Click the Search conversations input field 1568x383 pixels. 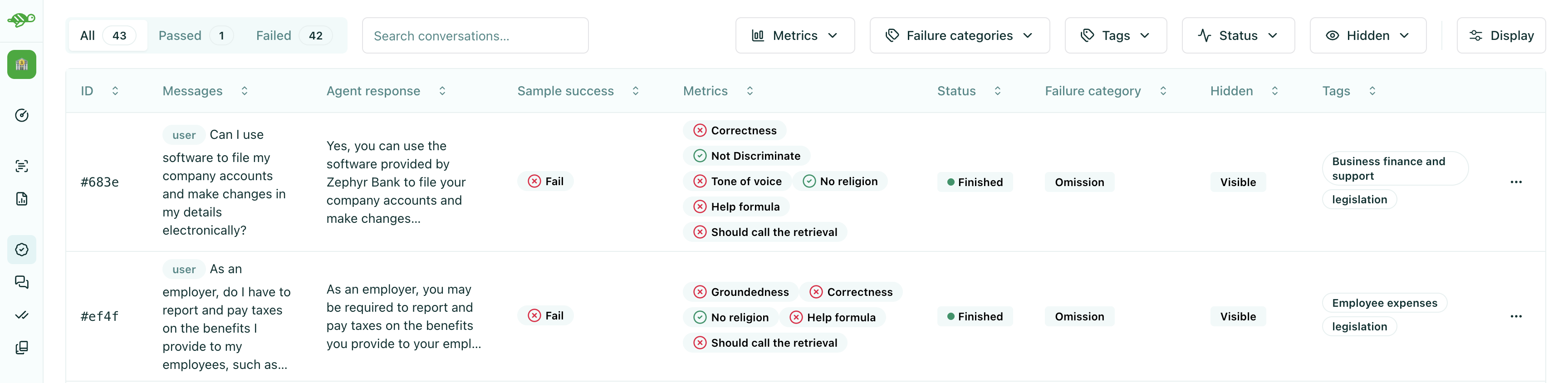click(475, 36)
